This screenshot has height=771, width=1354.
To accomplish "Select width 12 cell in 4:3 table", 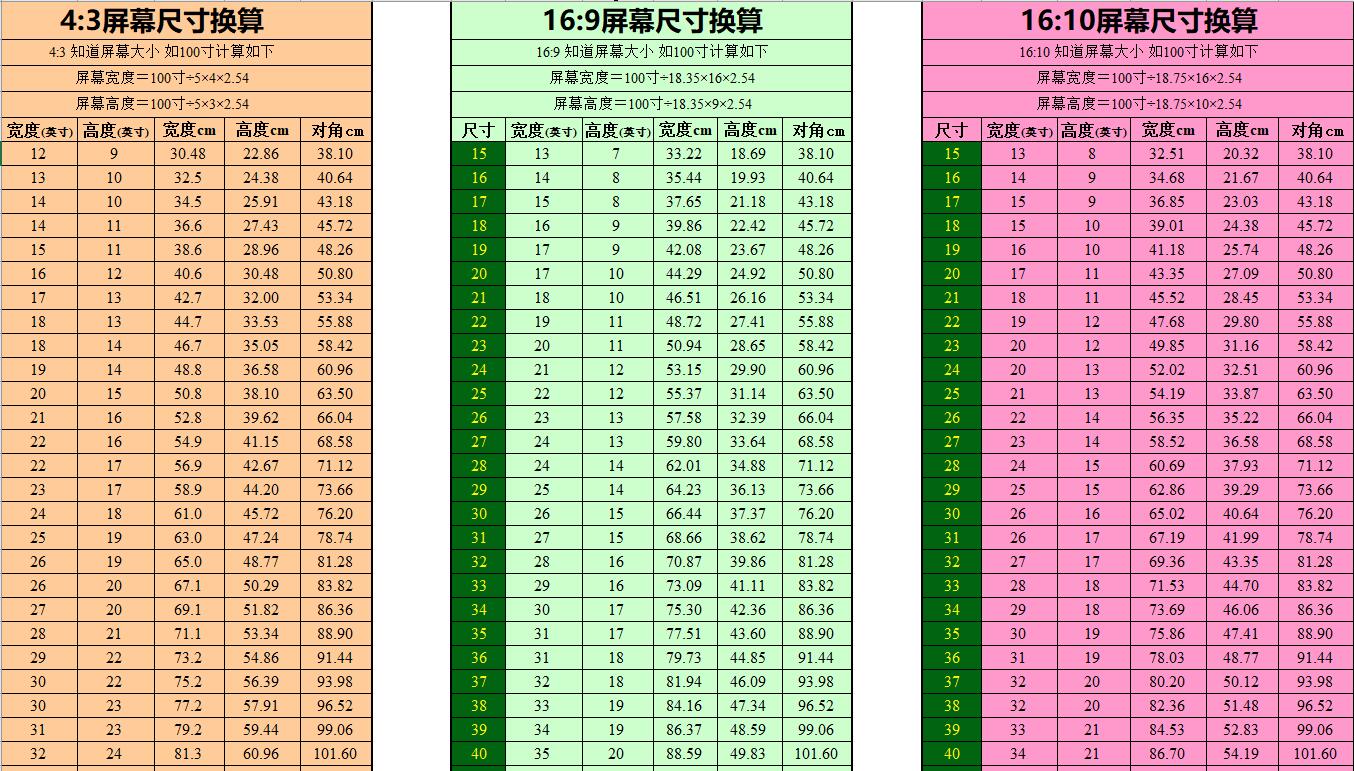I will (x=39, y=154).
